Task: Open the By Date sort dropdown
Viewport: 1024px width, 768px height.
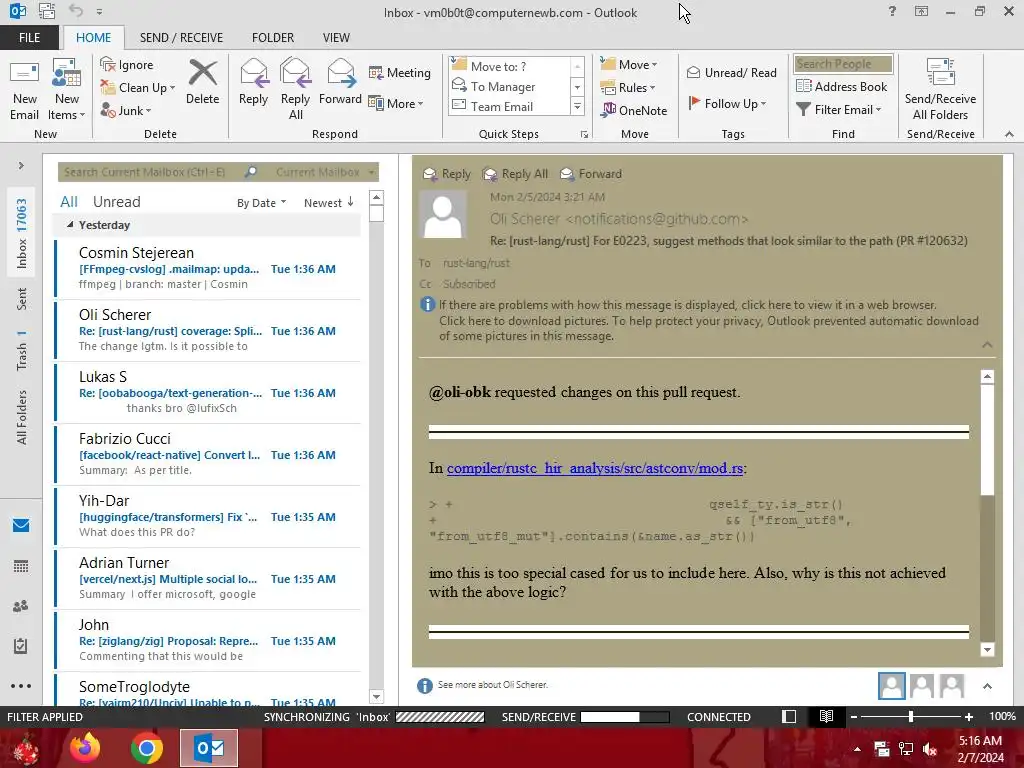Action: 261,203
